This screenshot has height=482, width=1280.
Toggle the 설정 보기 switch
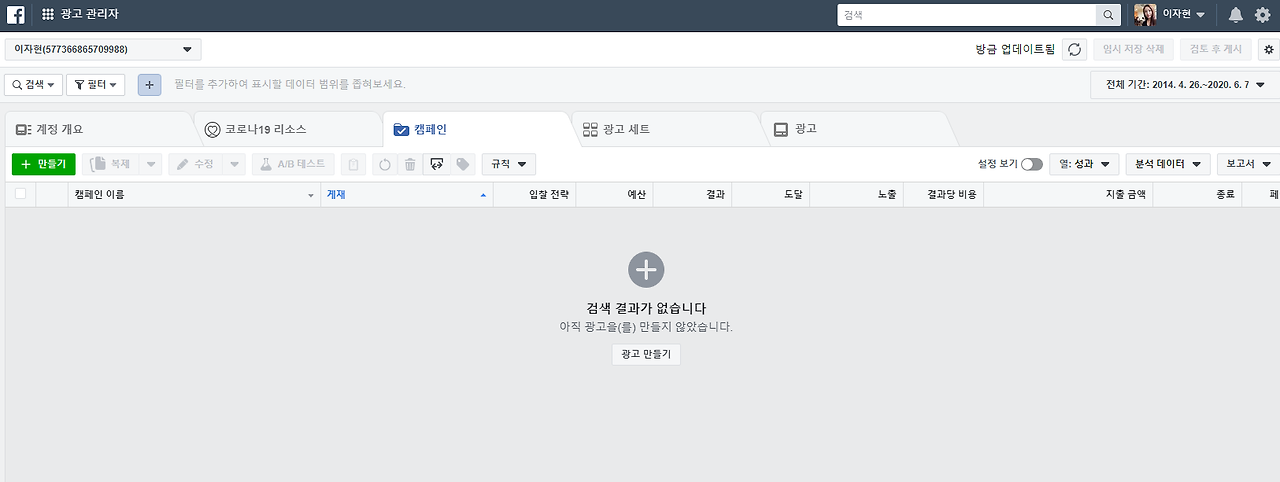1031,164
